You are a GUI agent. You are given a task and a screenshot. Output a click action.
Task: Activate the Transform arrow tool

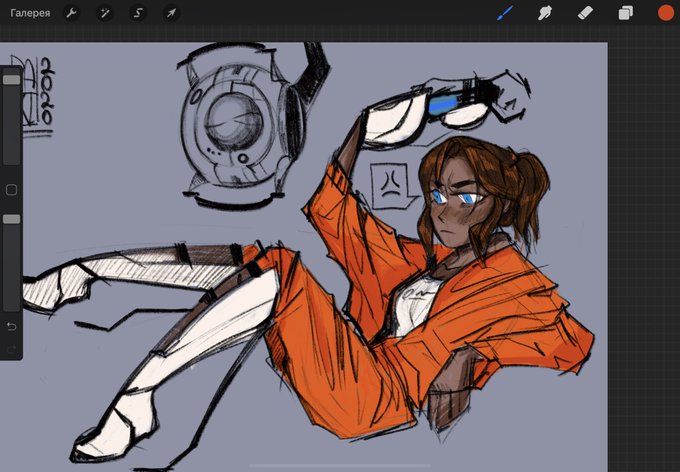tap(171, 13)
